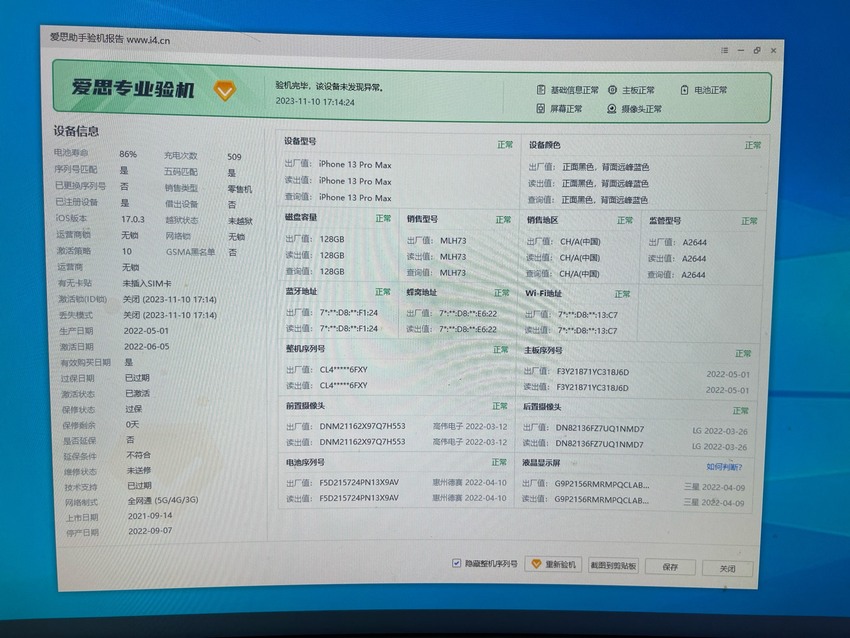Minimize the 爱思助手验机报告 window
The width and height of the screenshot is (850, 638).
tap(740, 50)
